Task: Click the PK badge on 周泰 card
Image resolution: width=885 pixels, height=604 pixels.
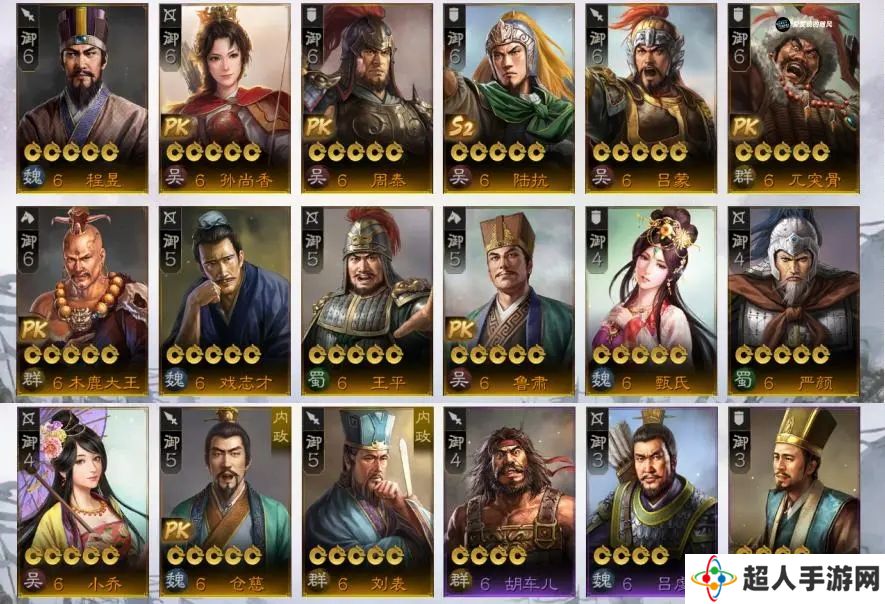Action: point(319,127)
